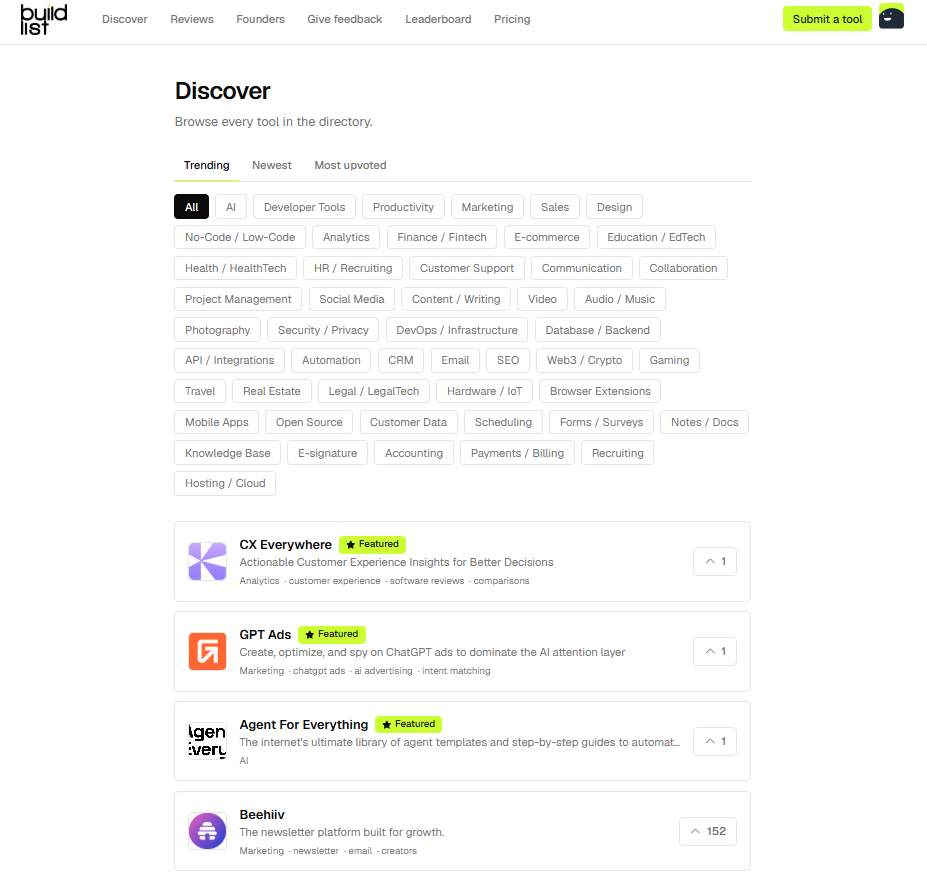Filter by Hosting / Cloud

225,483
